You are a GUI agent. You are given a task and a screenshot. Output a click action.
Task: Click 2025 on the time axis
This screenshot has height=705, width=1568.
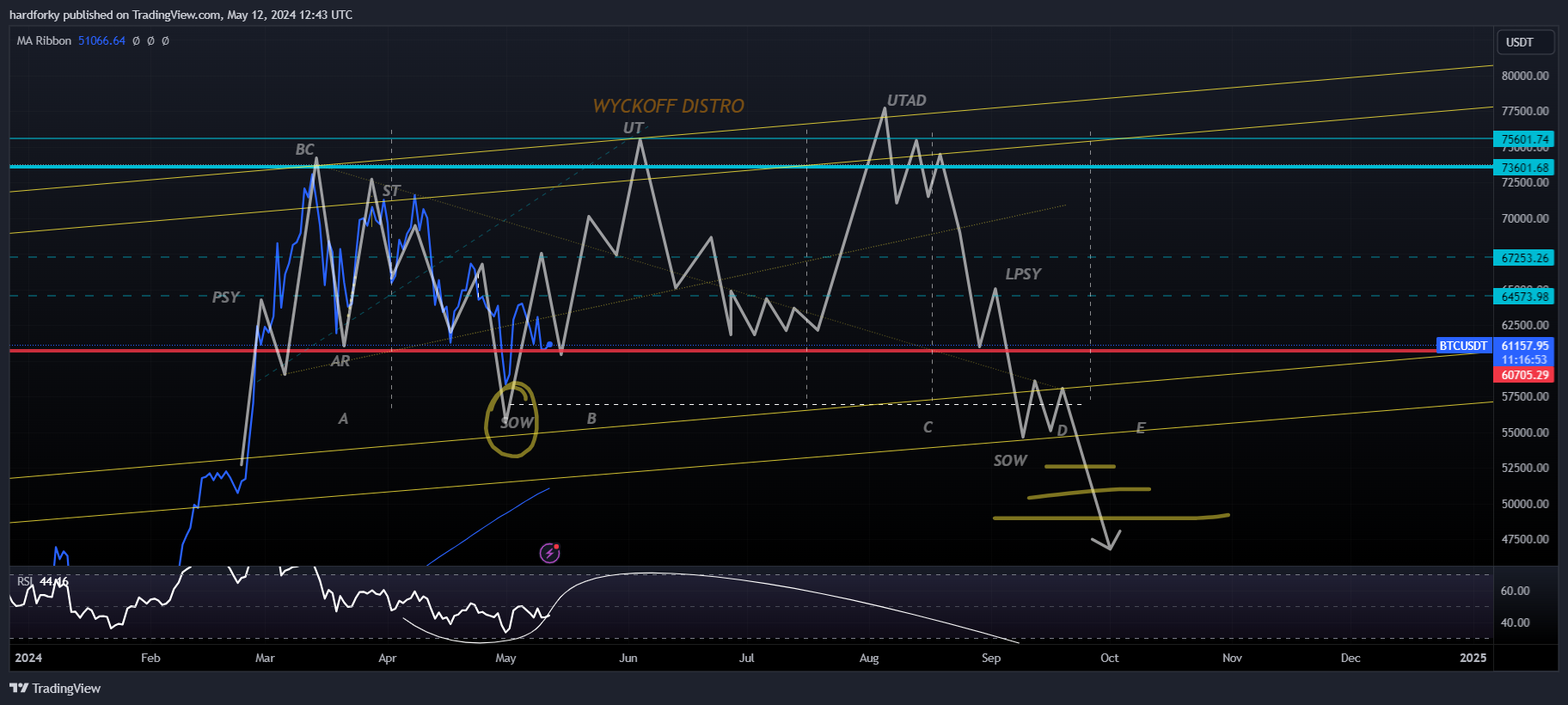pyautogui.click(x=1473, y=658)
